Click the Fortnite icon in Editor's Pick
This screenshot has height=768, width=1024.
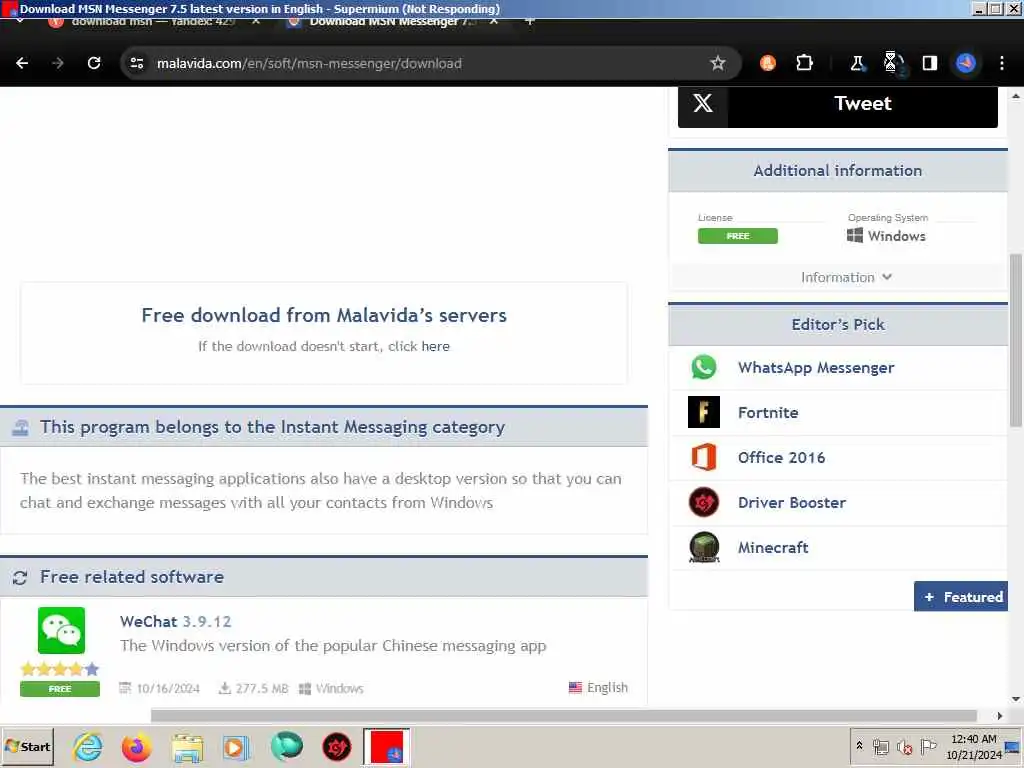pyautogui.click(x=704, y=412)
